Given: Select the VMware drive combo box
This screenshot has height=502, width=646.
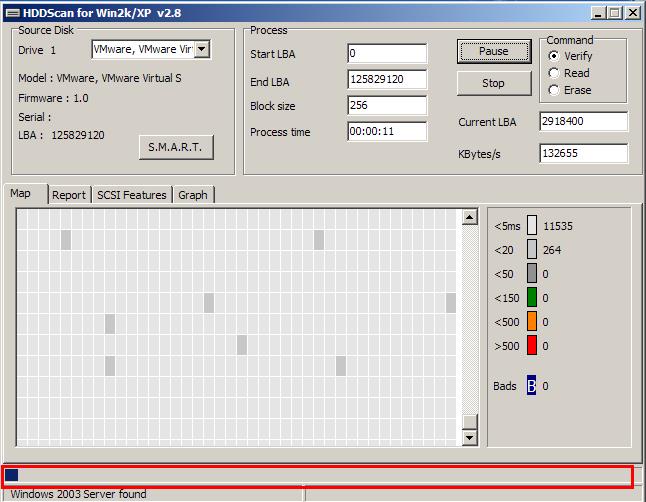Looking at the screenshot, I should 151,49.
